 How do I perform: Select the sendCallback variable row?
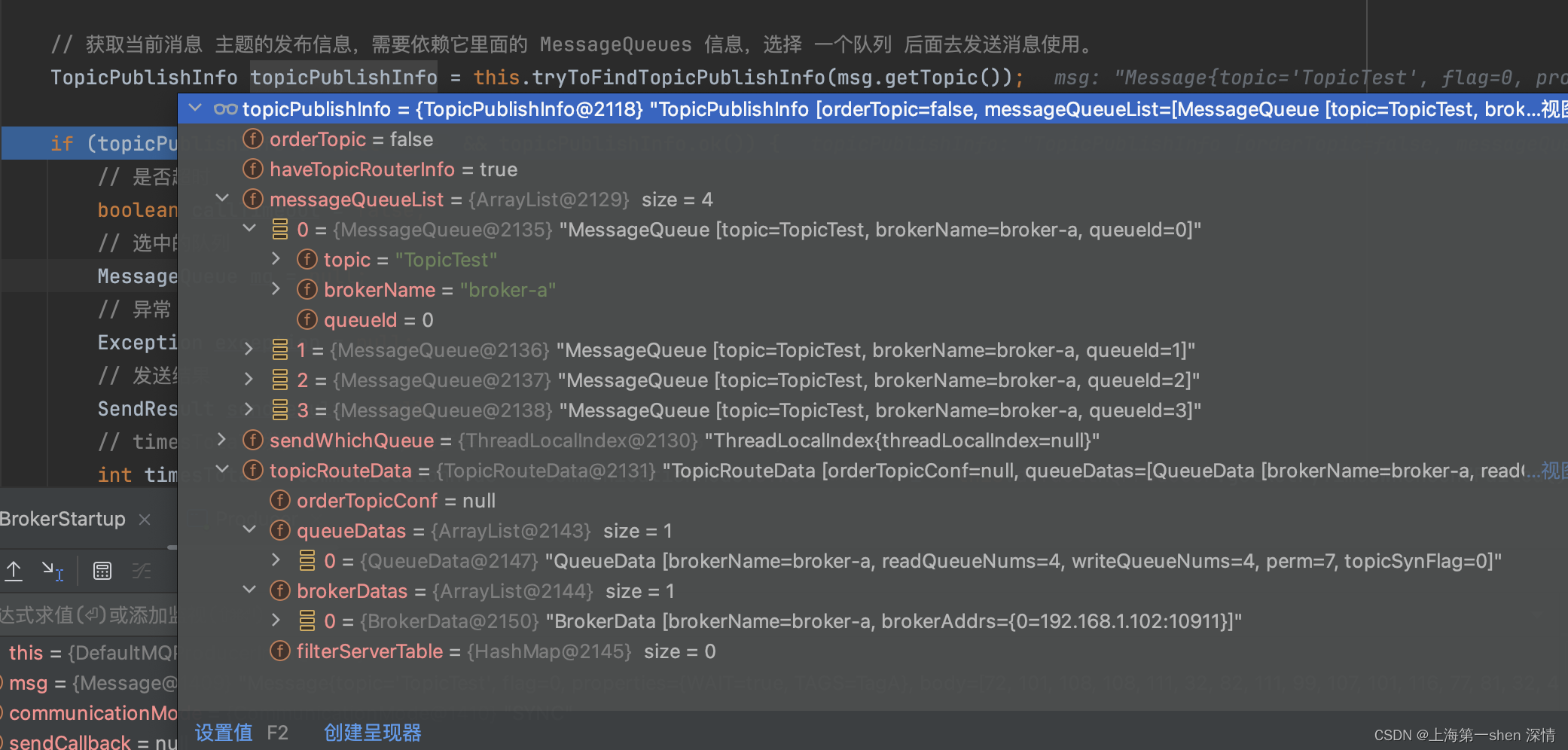89,742
